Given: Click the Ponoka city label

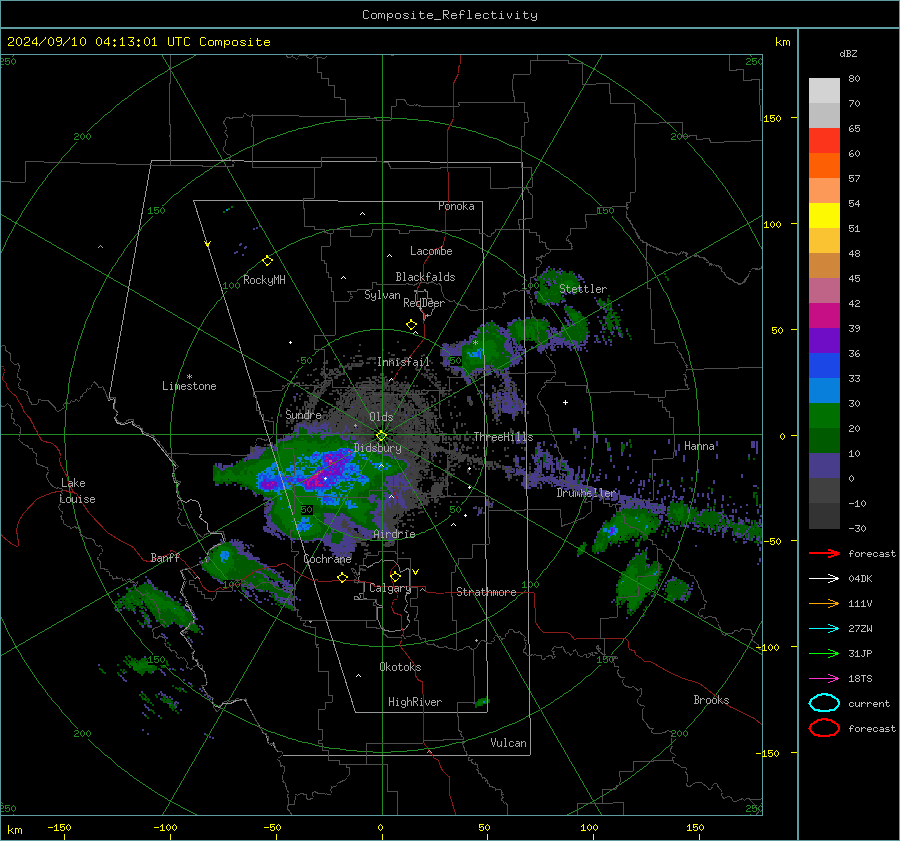Looking at the screenshot, I should pyautogui.click(x=456, y=206).
